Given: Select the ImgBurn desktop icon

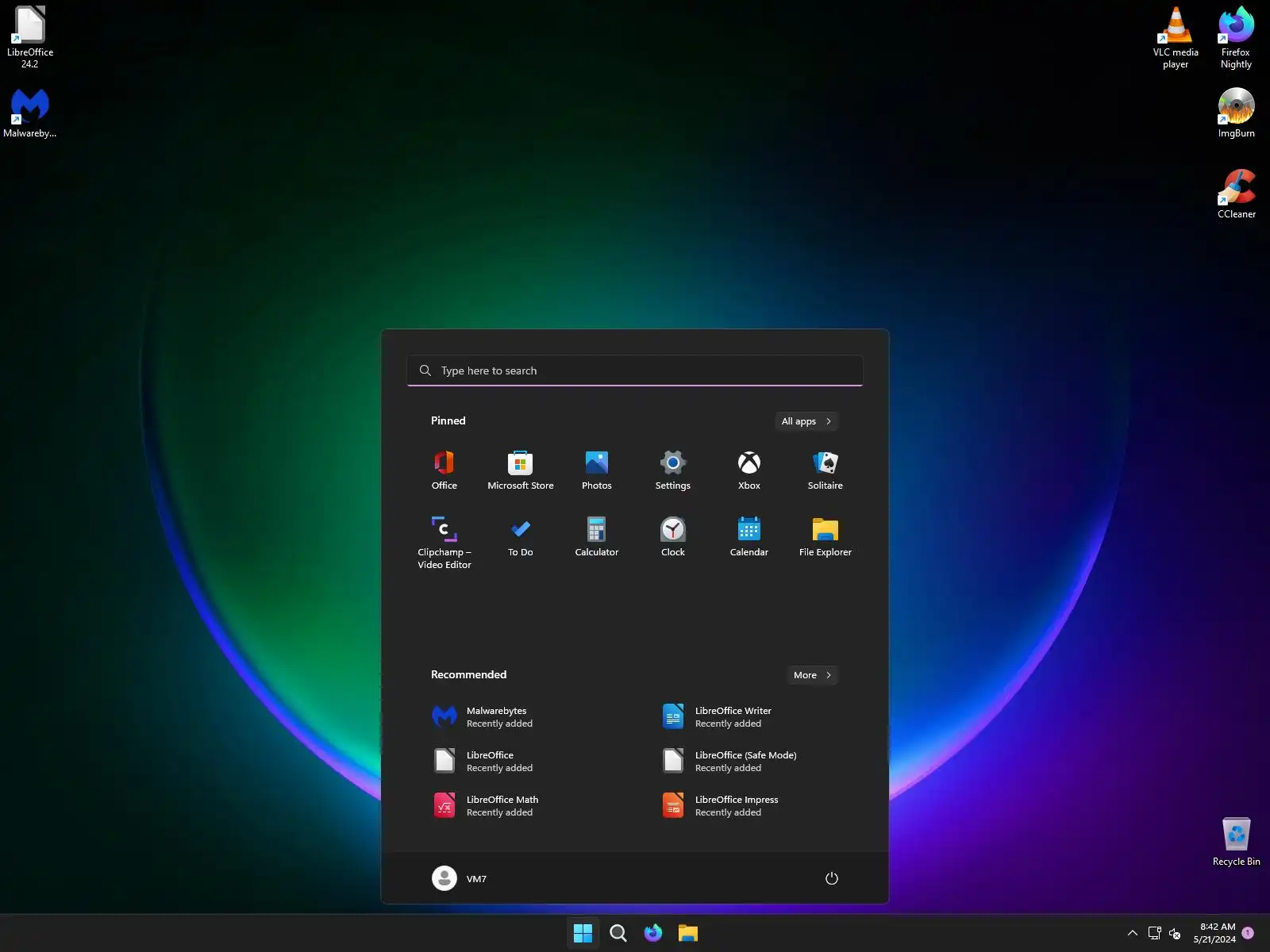Looking at the screenshot, I should [x=1236, y=113].
